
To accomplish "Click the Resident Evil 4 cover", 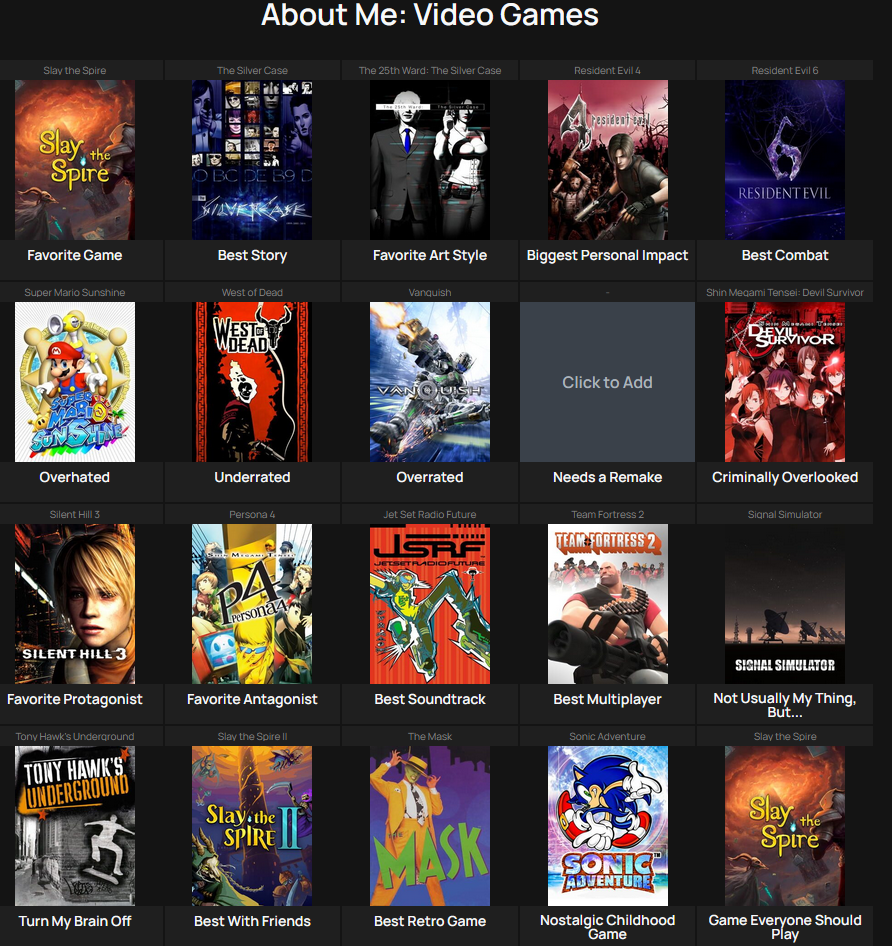I will (608, 160).
